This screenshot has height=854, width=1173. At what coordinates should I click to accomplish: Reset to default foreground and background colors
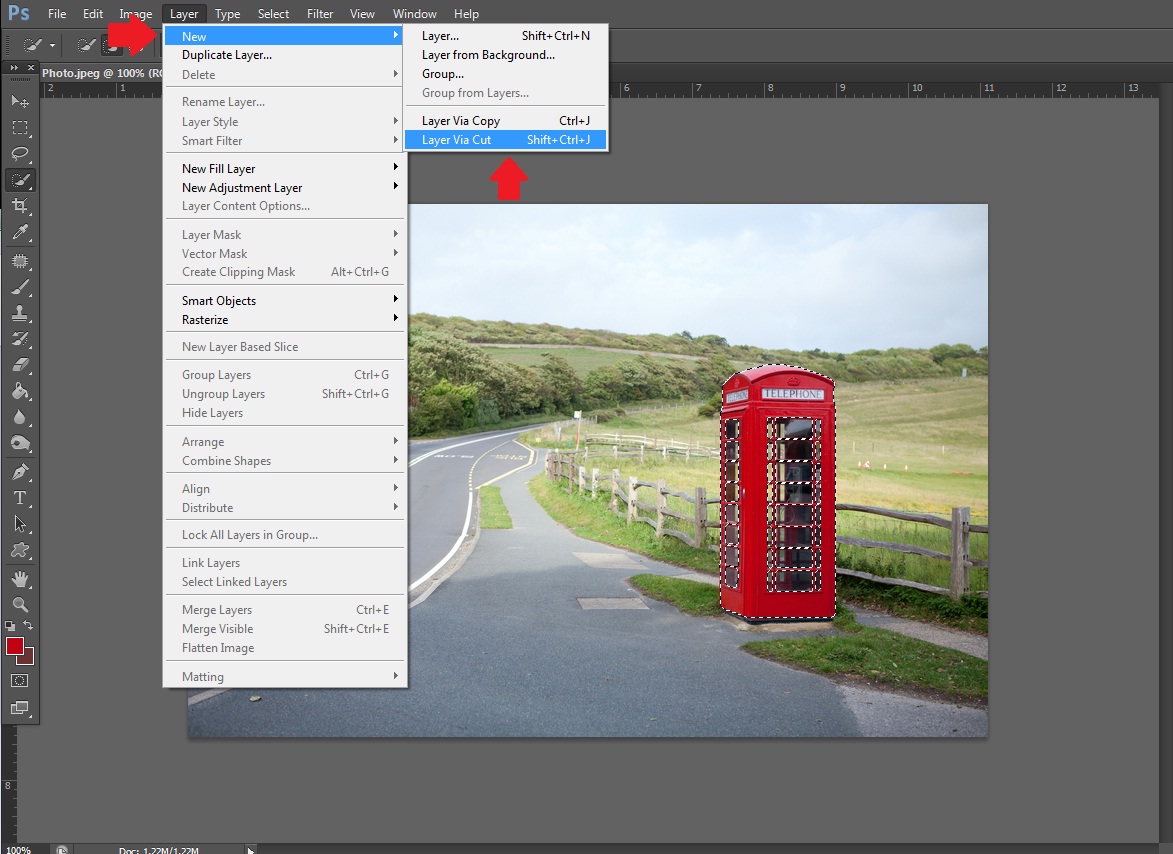[x=10, y=626]
